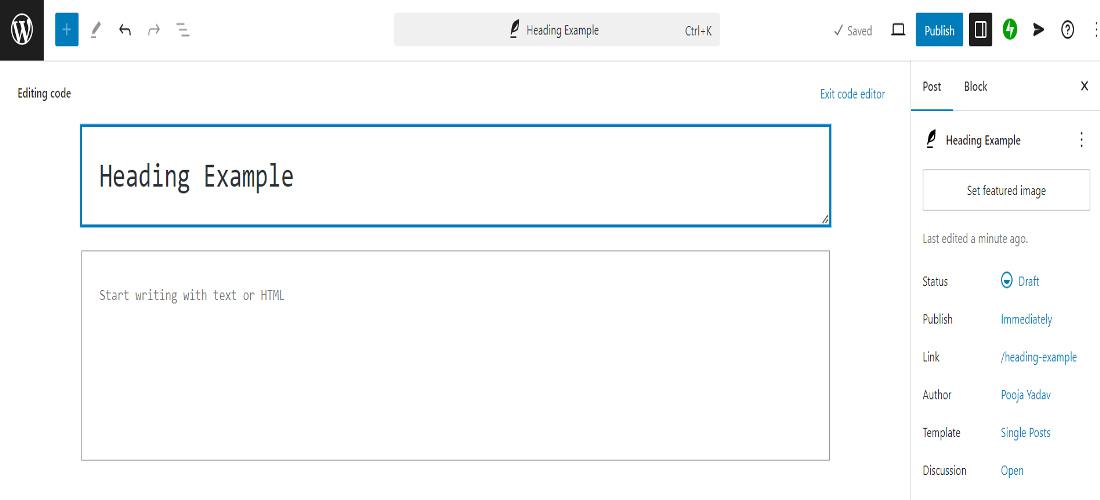Click the Start writing with text or HTML area
The height and width of the screenshot is (500, 1100).
tap(455, 356)
